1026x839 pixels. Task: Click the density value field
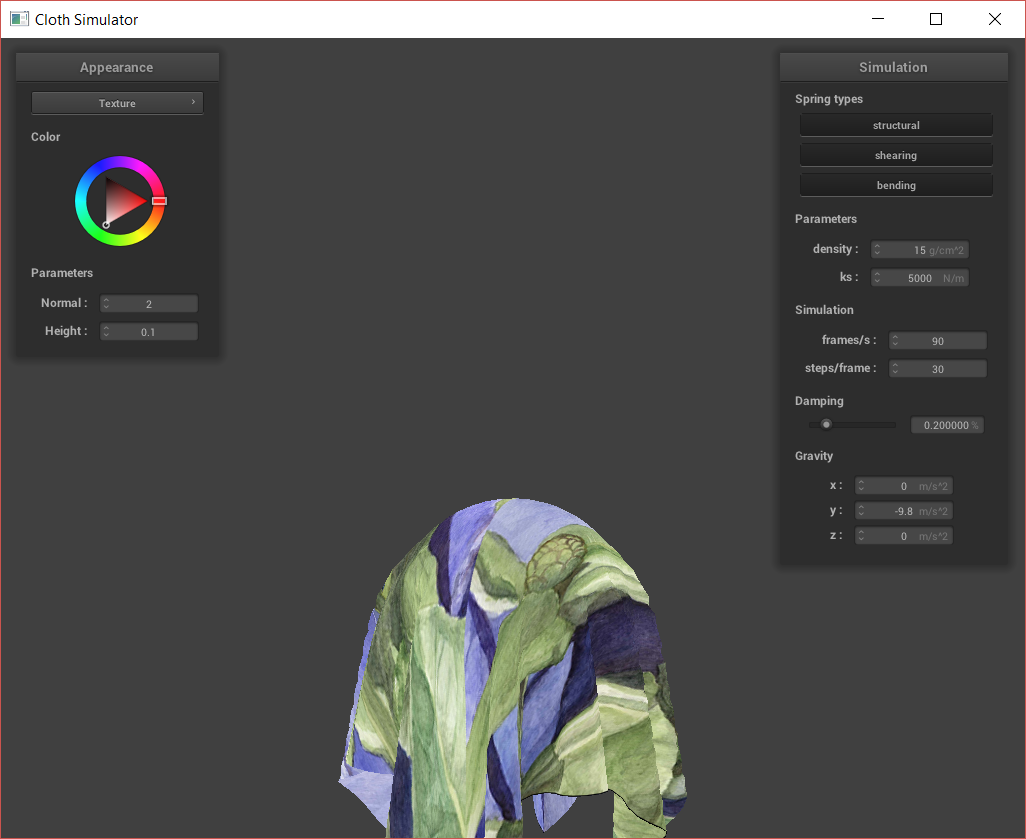pyautogui.click(x=919, y=250)
